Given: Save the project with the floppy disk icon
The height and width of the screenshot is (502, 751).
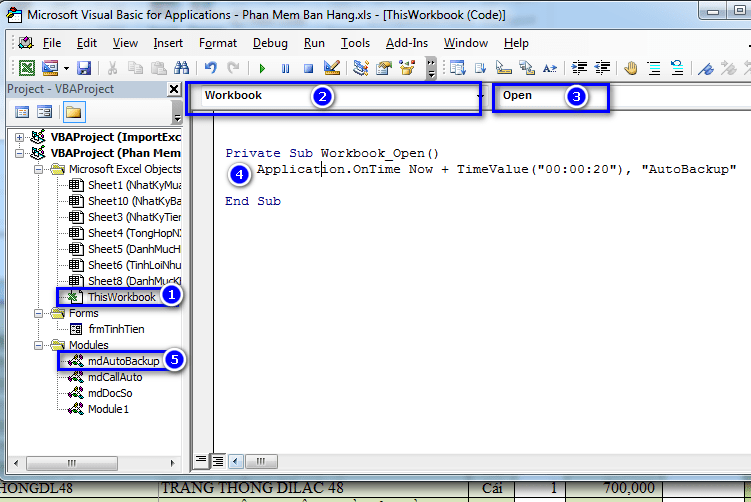Looking at the screenshot, I should (x=84, y=68).
